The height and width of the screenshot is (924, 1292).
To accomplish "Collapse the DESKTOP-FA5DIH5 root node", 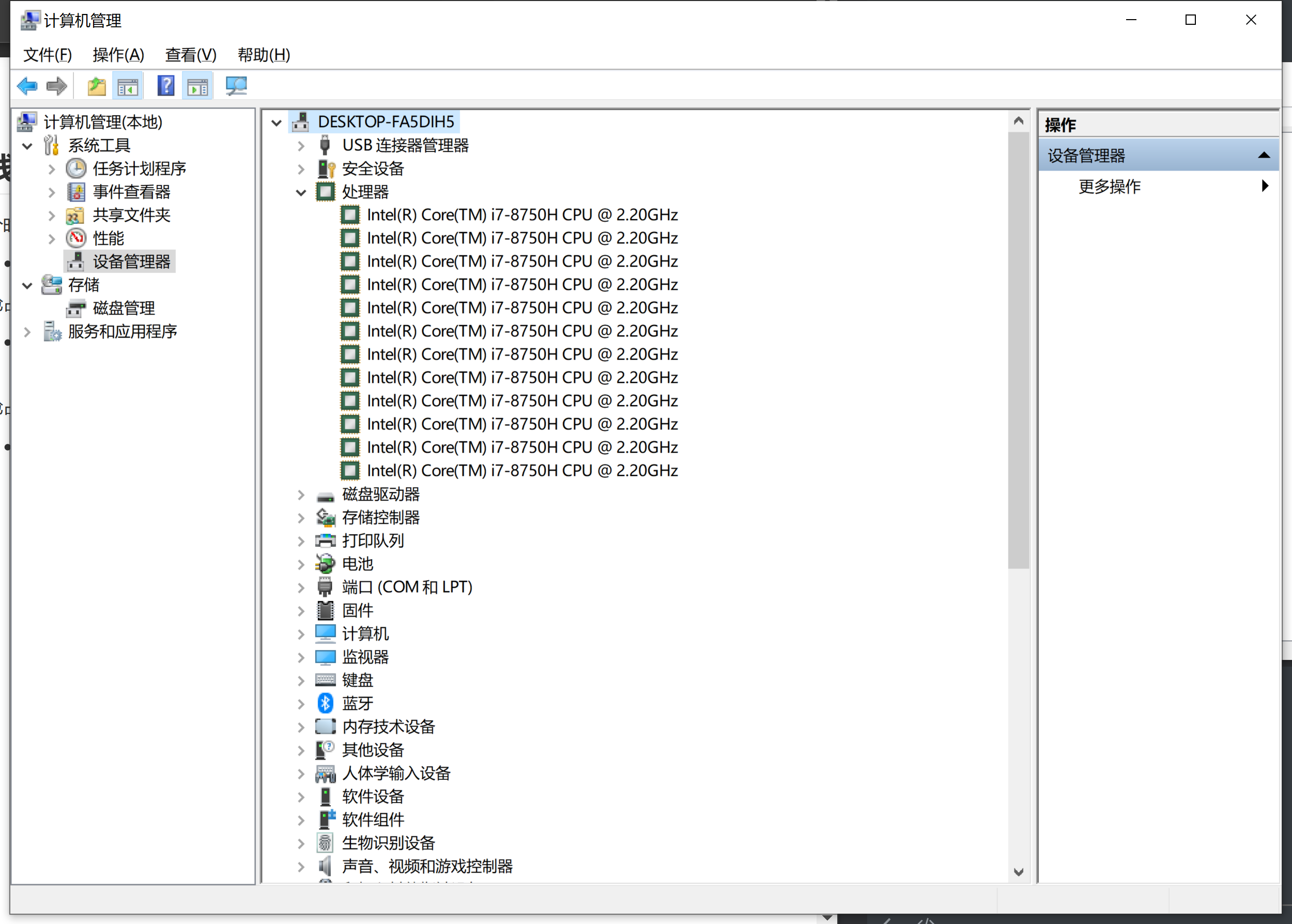I will tap(276, 122).
